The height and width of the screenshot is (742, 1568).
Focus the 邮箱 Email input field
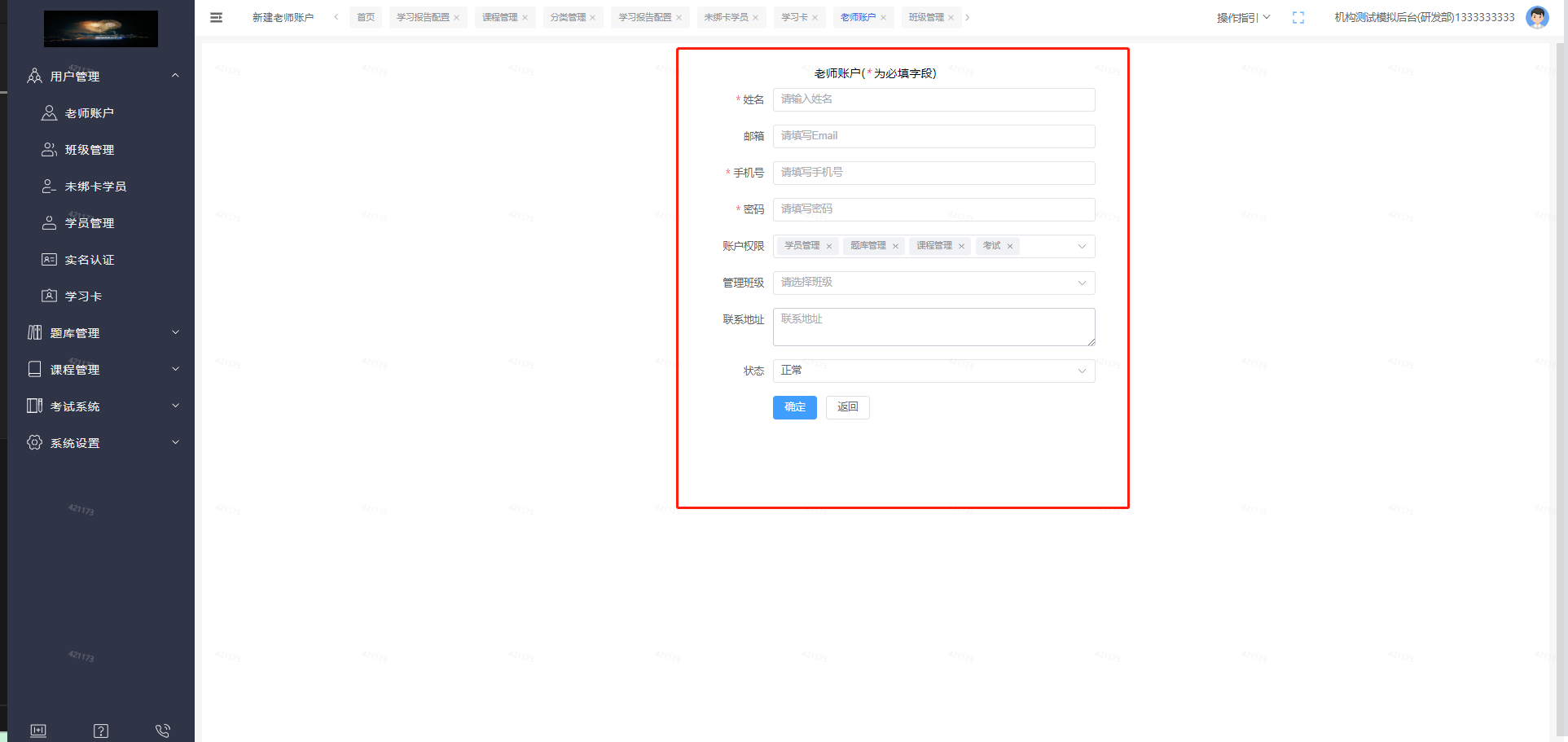pyautogui.click(x=933, y=136)
